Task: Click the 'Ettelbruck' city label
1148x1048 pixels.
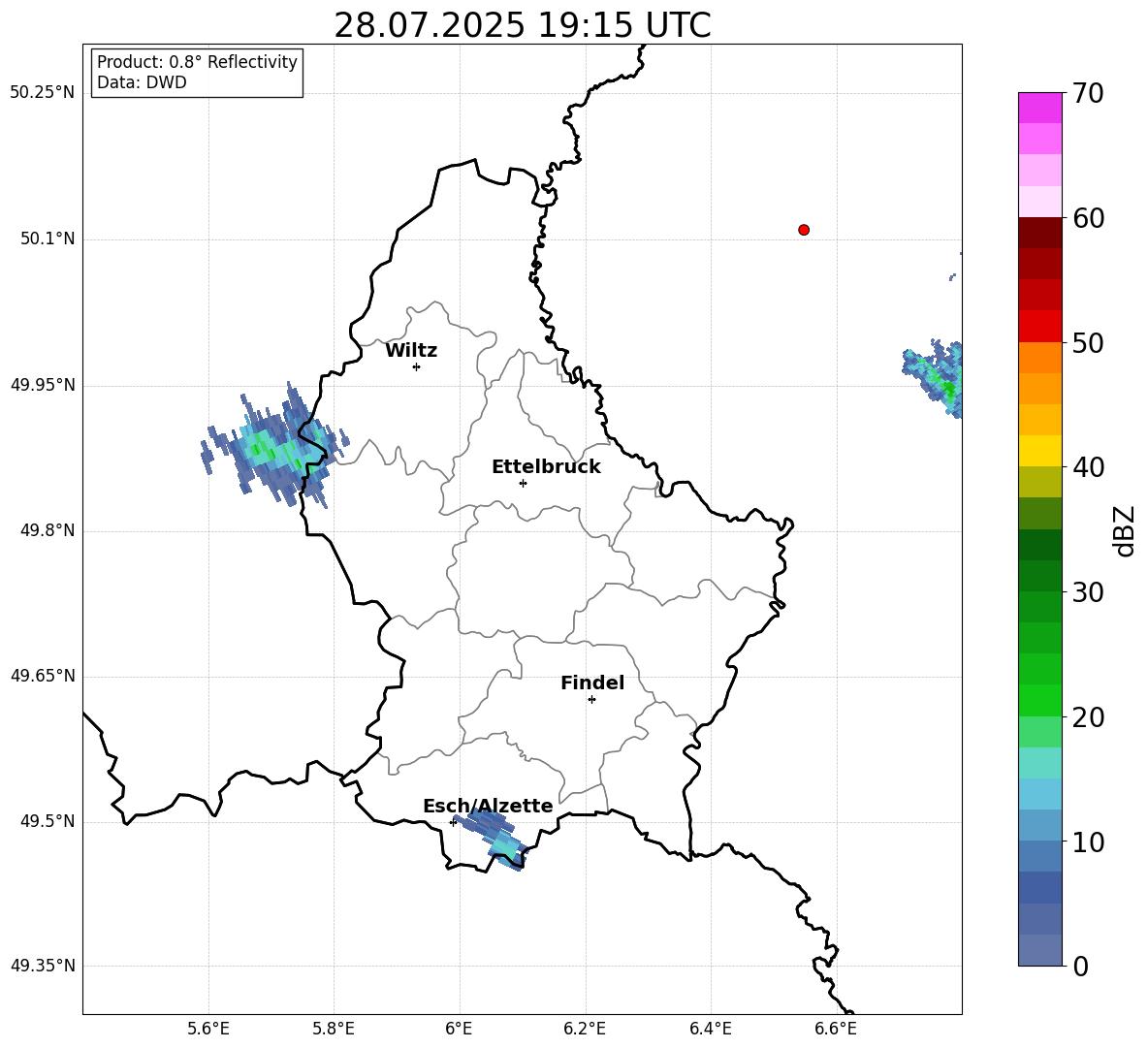Action: [546, 467]
